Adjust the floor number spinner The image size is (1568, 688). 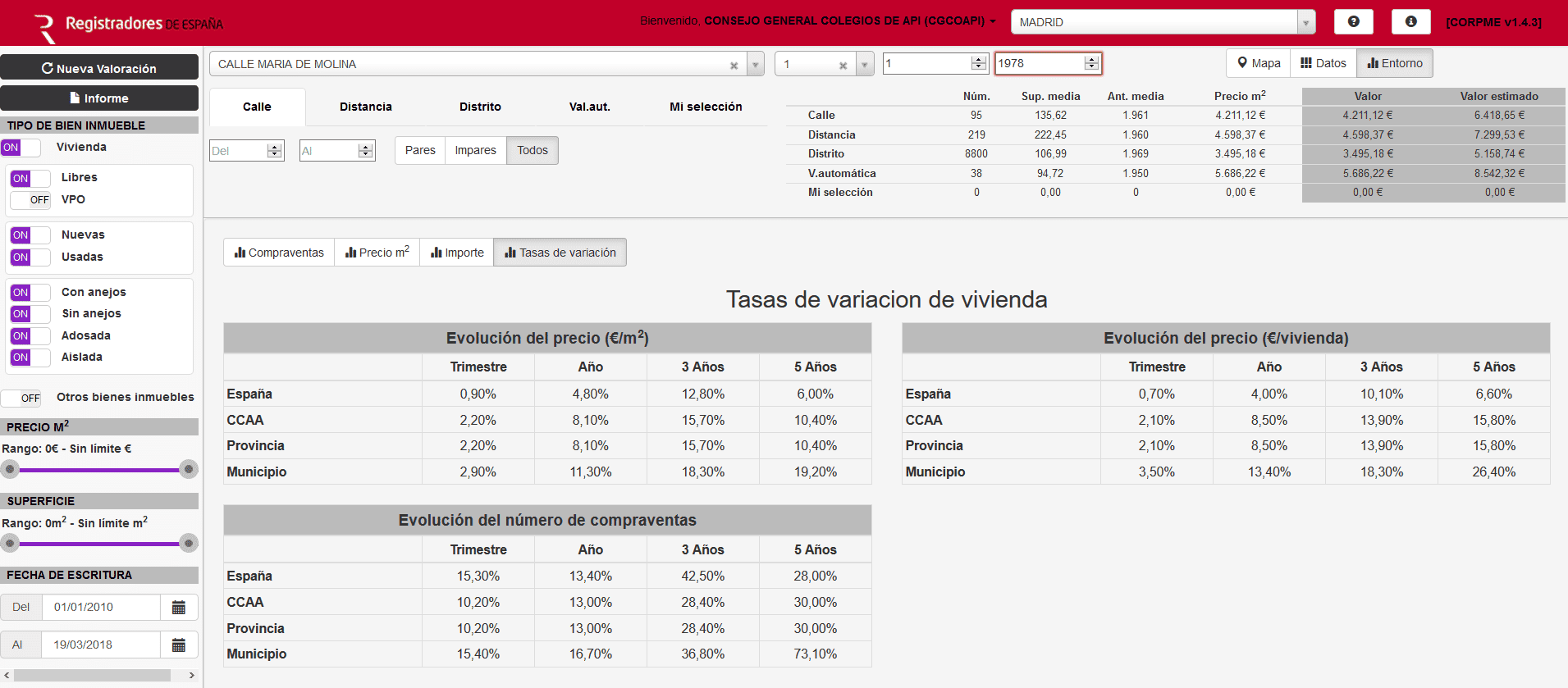click(978, 63)
